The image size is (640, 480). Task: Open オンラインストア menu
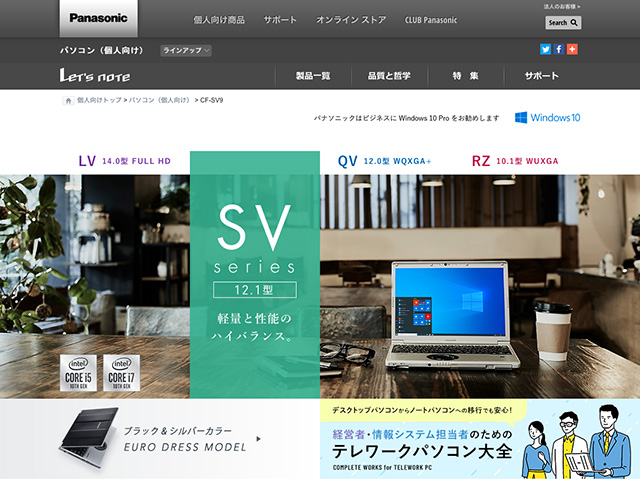[x=351, y=20]
